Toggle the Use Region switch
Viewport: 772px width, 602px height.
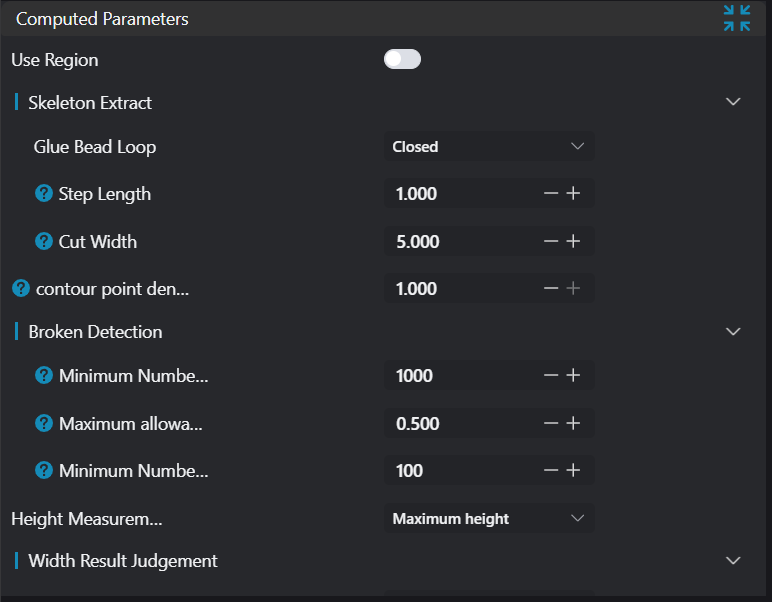[x=402, y=60]
